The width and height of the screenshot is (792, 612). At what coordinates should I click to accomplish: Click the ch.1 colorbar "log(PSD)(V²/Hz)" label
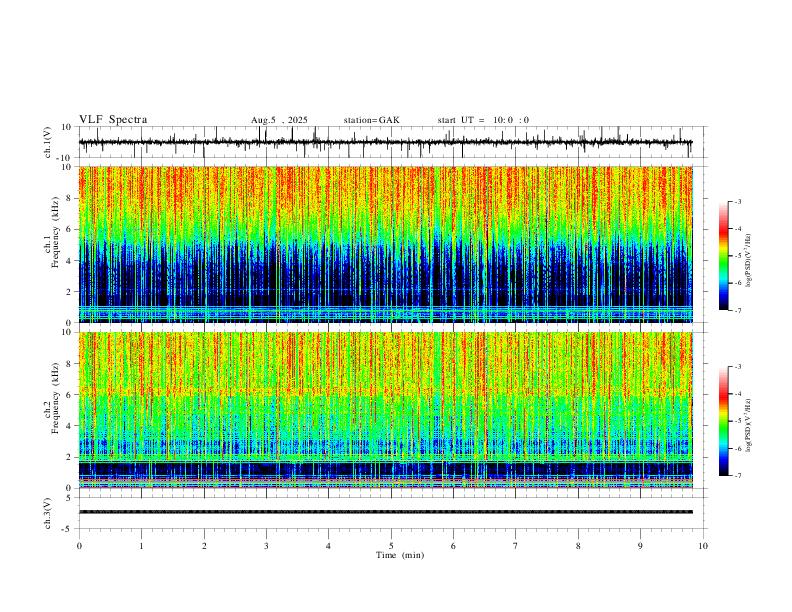pyautogui.click(x=749, y=260)
